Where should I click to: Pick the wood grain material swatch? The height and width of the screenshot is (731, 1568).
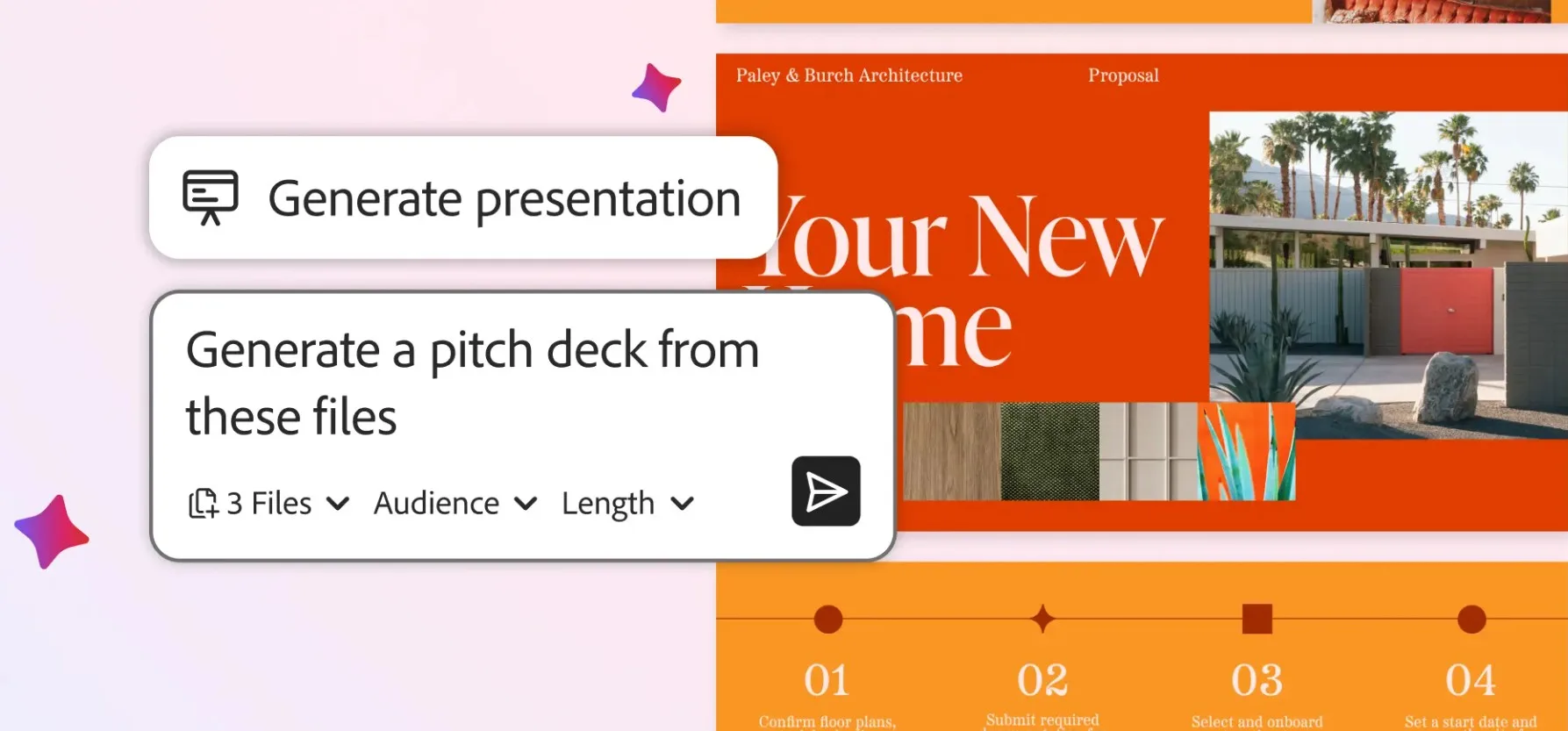point(951,451)
